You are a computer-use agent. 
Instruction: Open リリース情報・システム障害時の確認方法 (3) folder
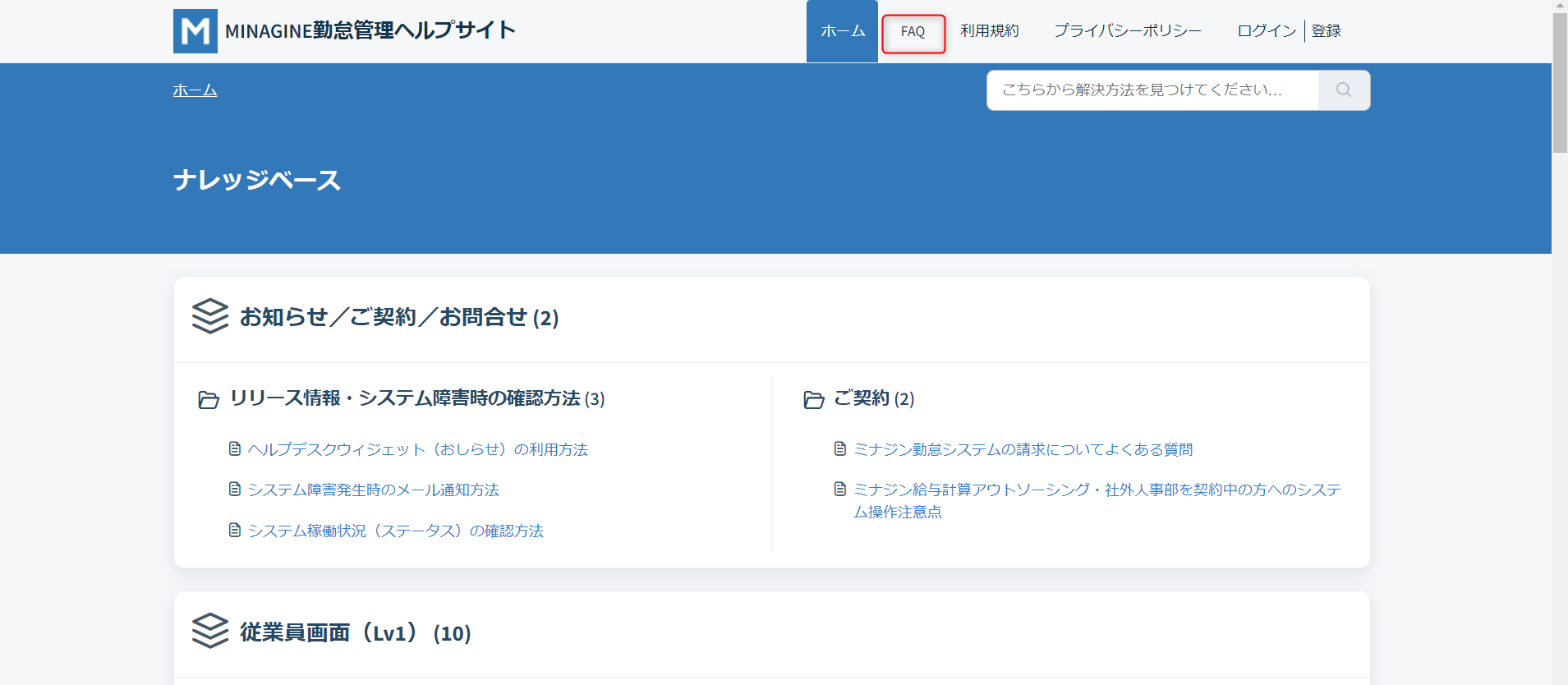(x=417, y=398)
